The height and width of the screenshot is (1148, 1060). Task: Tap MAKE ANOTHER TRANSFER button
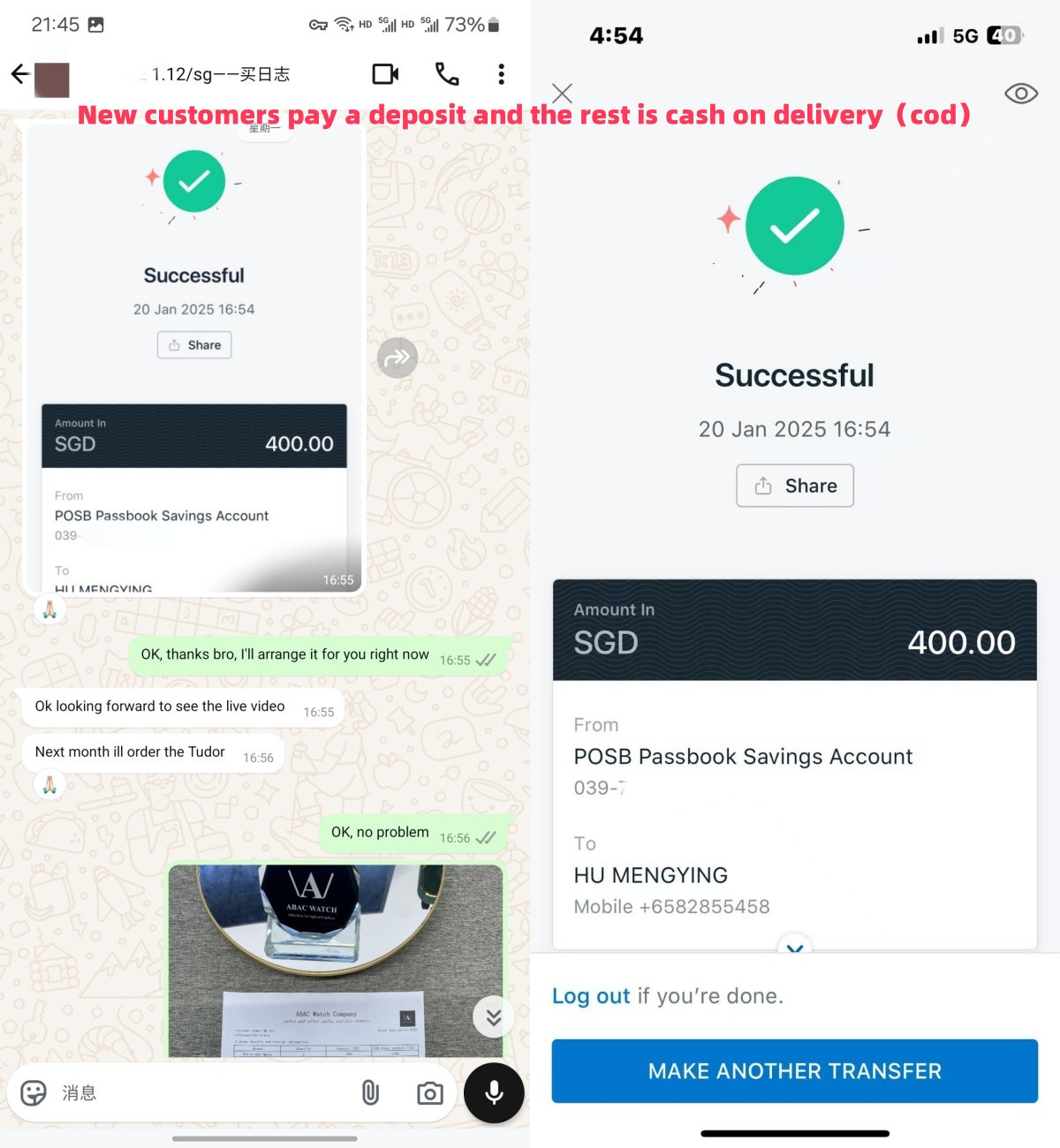coord(795,1071)
